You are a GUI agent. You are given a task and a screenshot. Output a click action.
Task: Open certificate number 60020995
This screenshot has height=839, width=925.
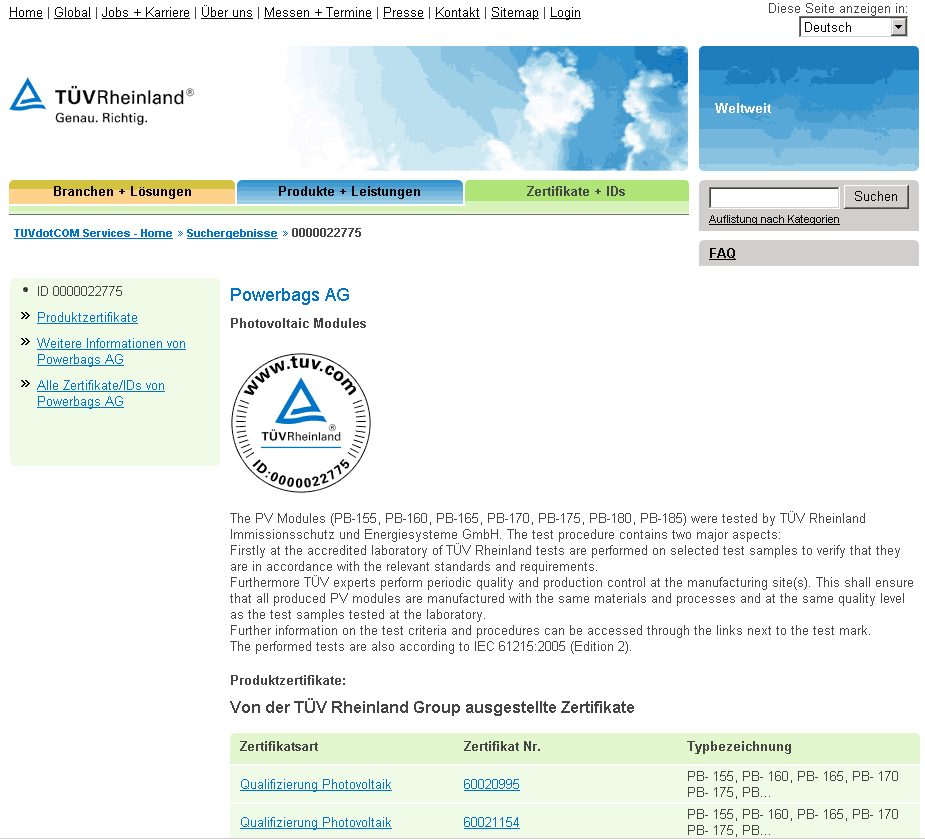(491, 784)
